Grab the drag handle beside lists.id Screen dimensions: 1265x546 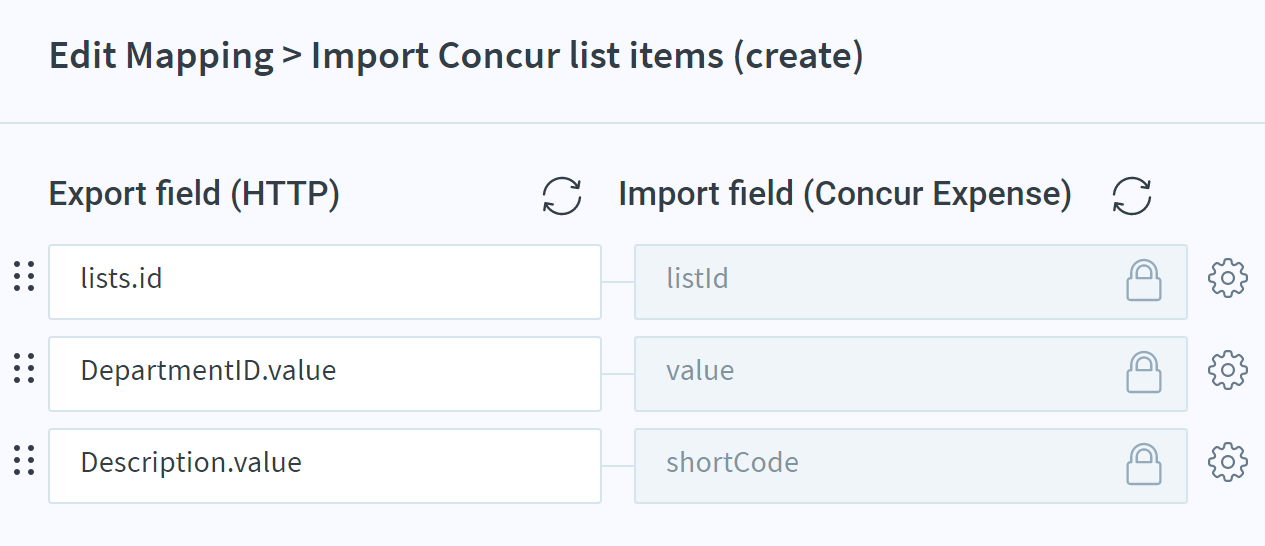pos(24,277)
